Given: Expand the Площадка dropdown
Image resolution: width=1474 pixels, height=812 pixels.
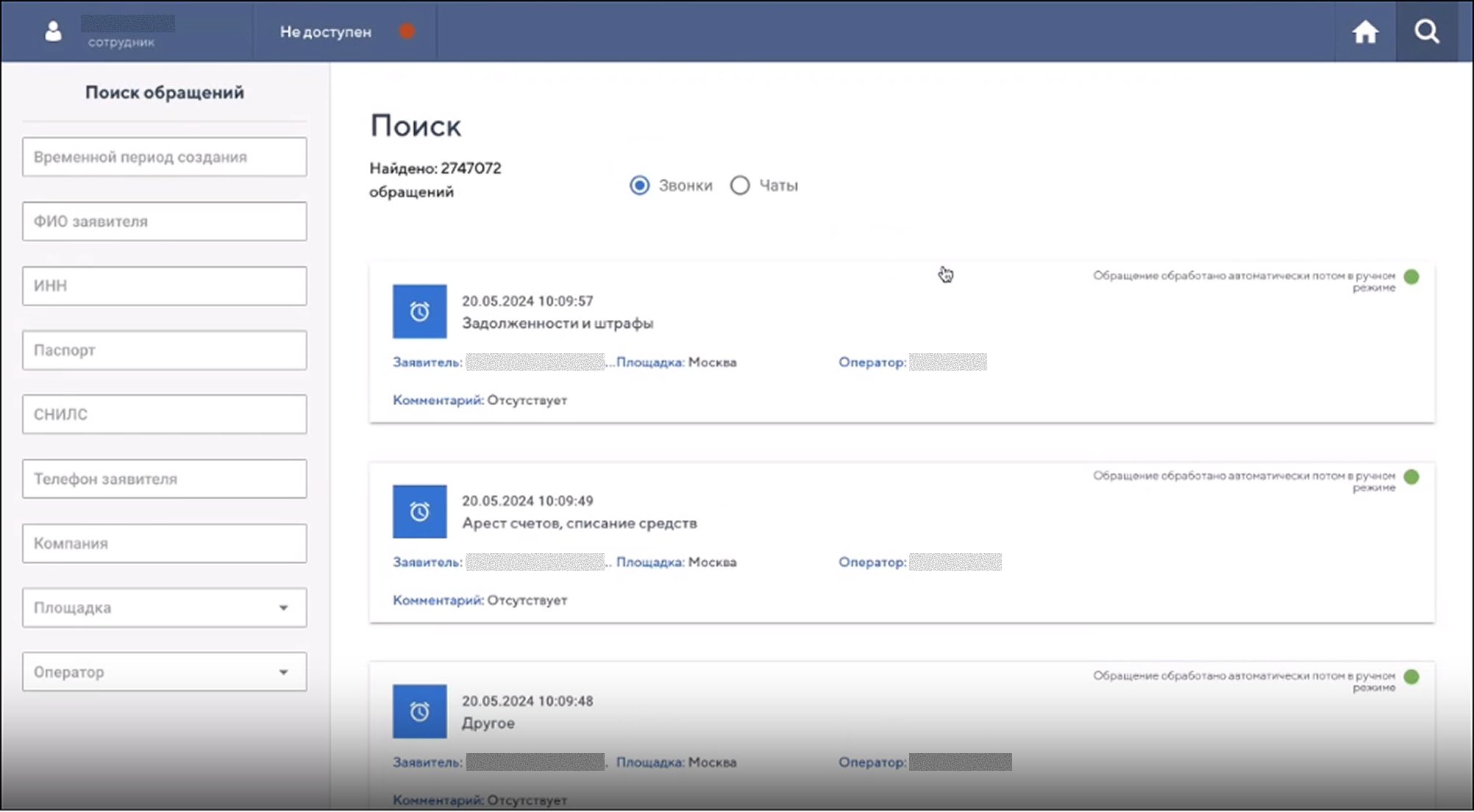Looking at the screenshot, I should (x=283, y=608).
